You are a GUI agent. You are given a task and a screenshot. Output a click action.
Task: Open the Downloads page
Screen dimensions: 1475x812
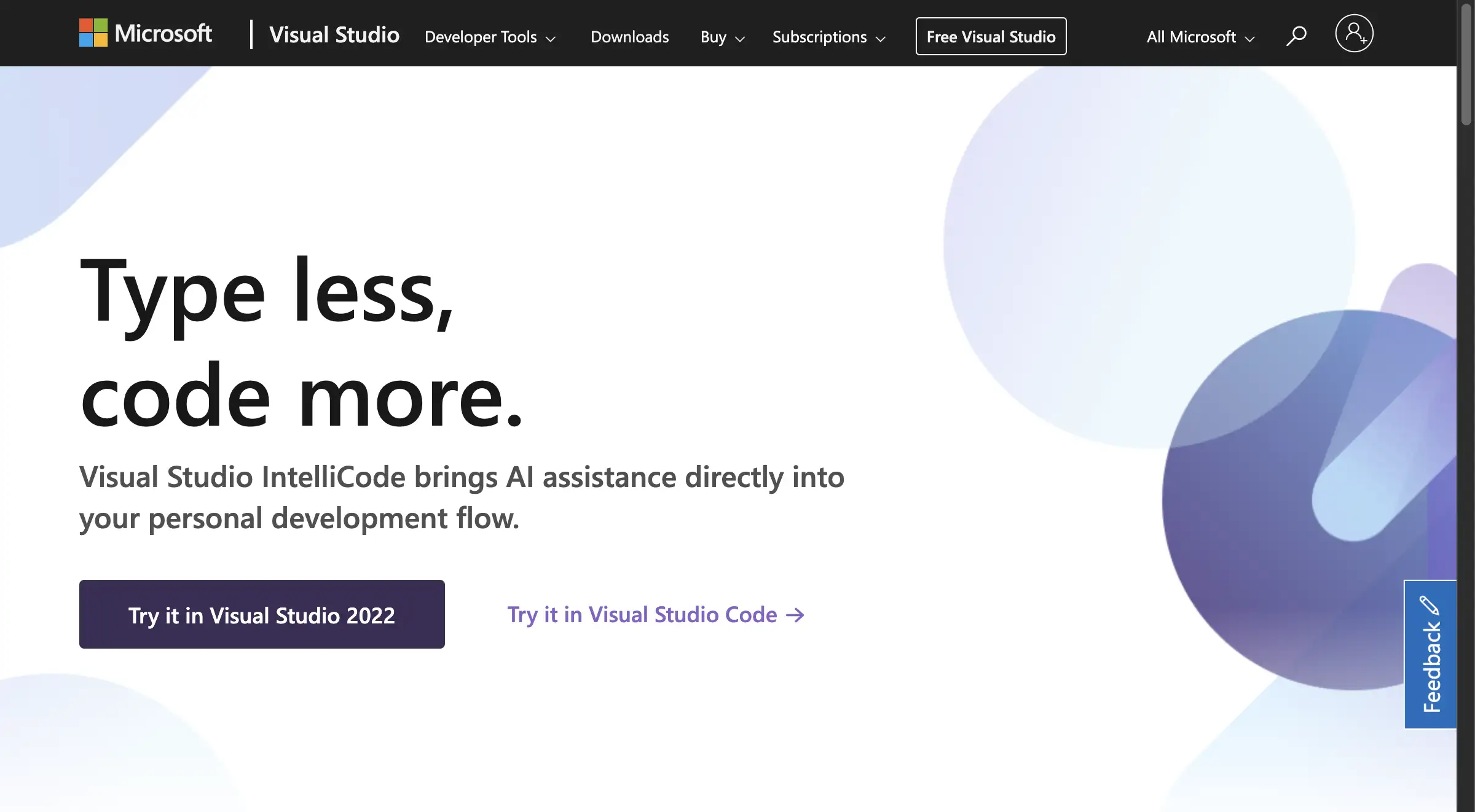click(x=629, y=37)
